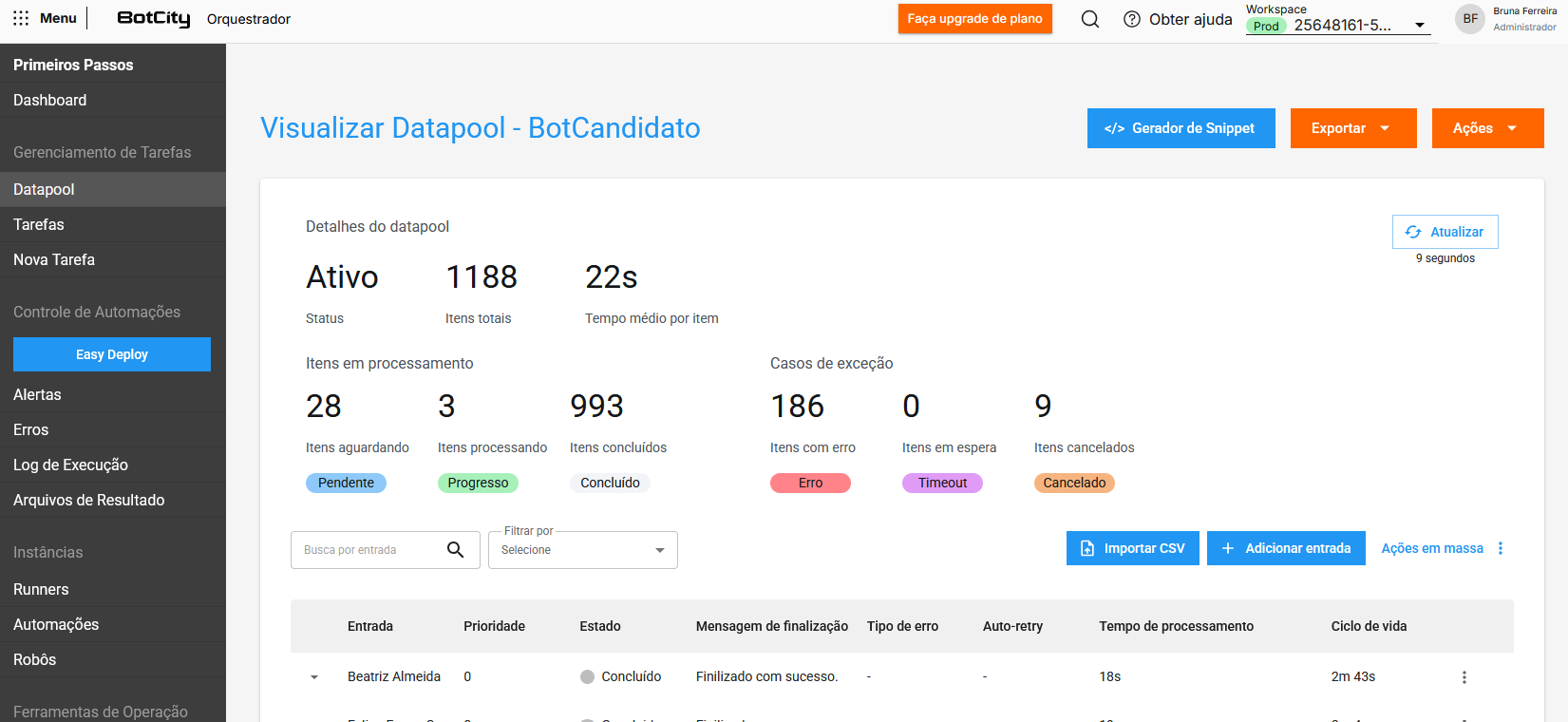Open the Exportar dropdown
The image size is (1568, 722).
(1352, 128)
